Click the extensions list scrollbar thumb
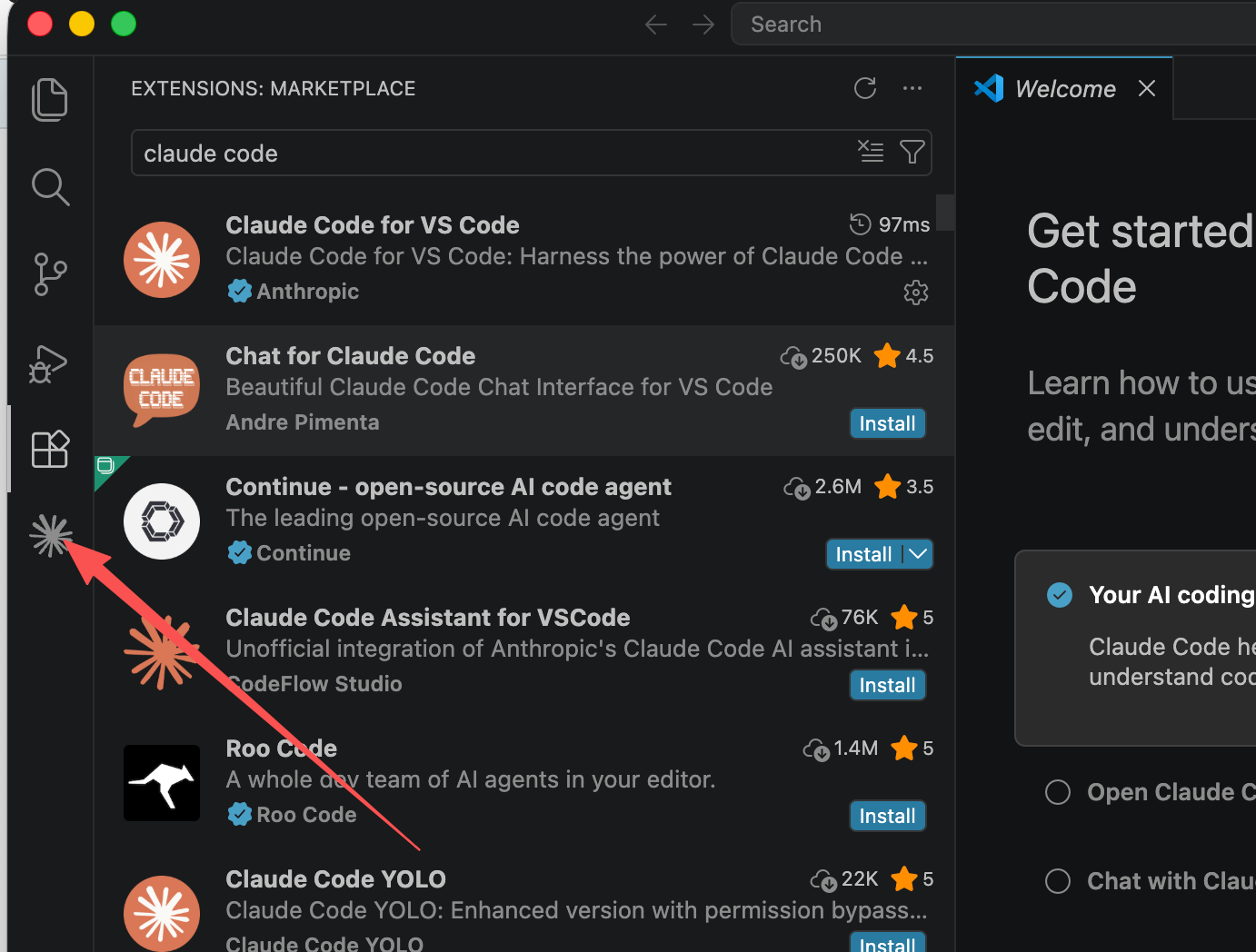 (x=945, y=213)
